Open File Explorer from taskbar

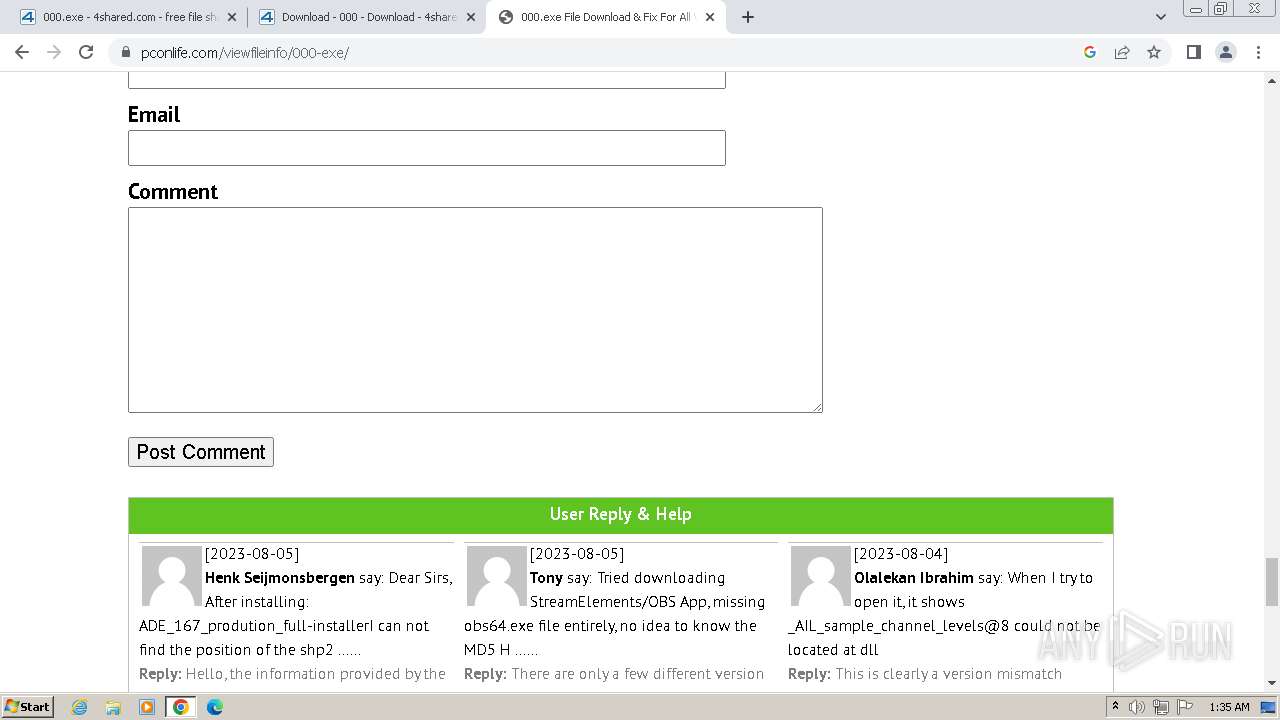113,707
